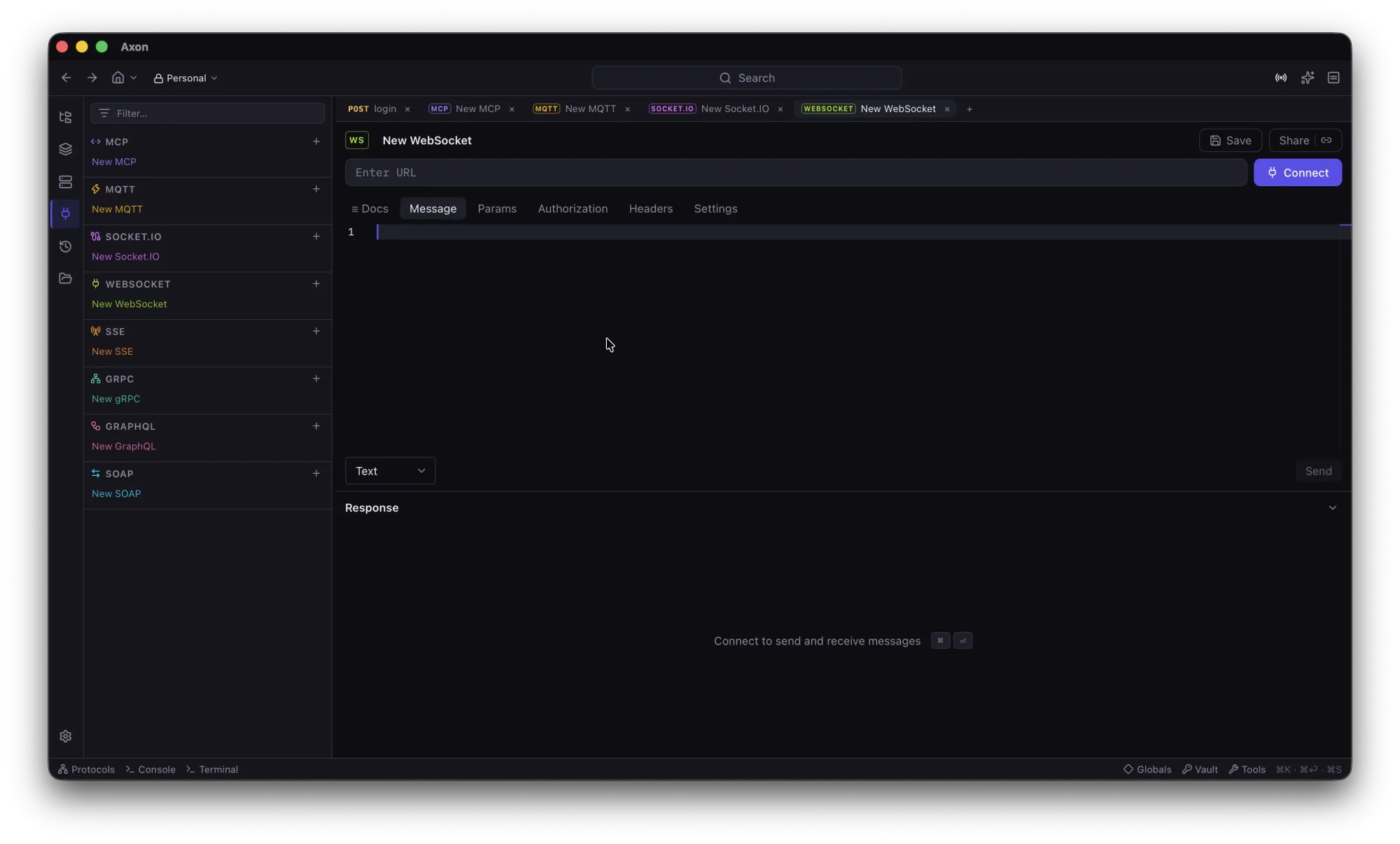Add new GraphQL request with plus icon
1400x844 pixels.
coord(316,426)
